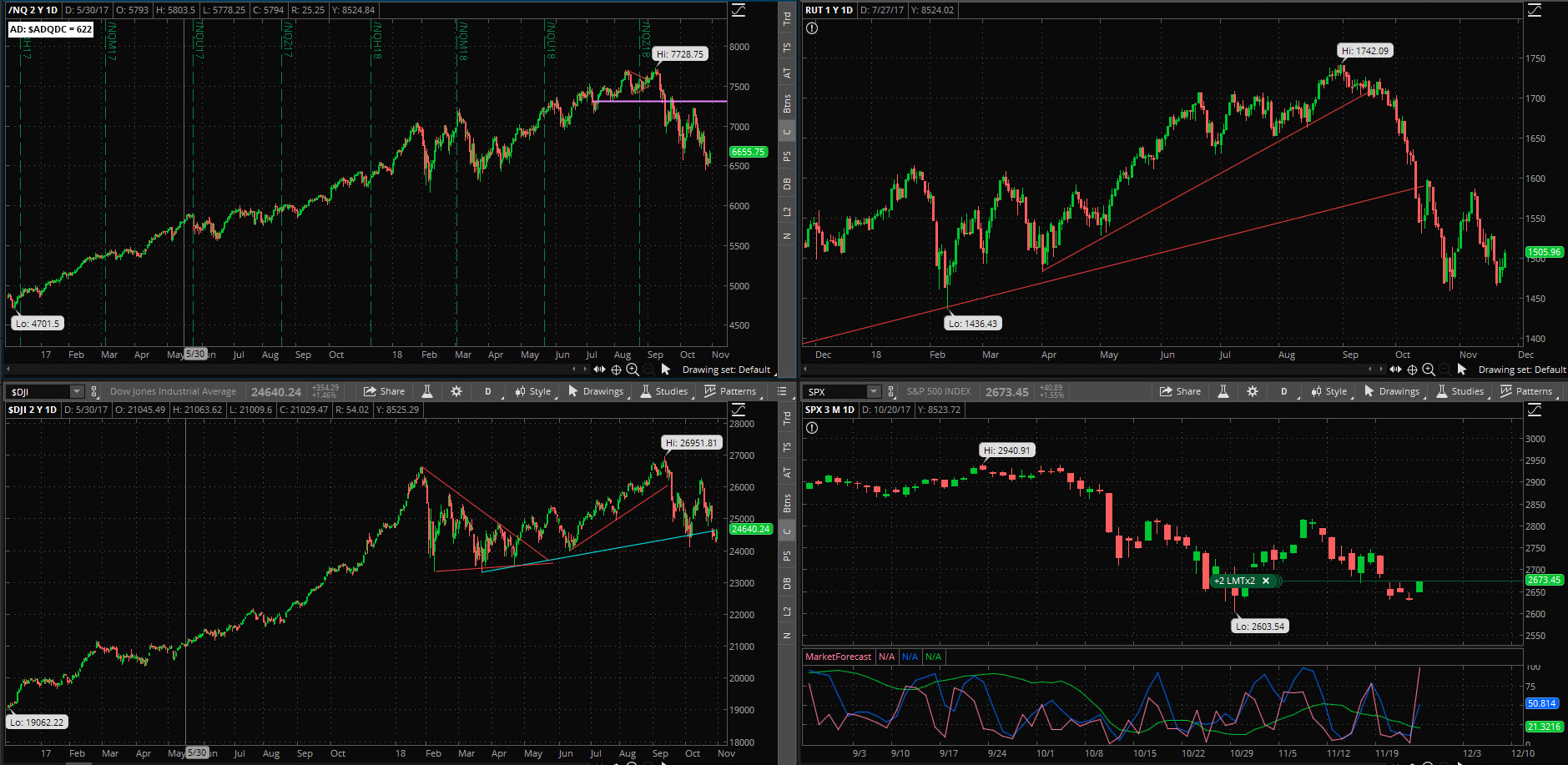Toggle the PS side tab of $DJI chart
Image resolution: width=1568 pixels, height=765 pixels.
(787, 556)
